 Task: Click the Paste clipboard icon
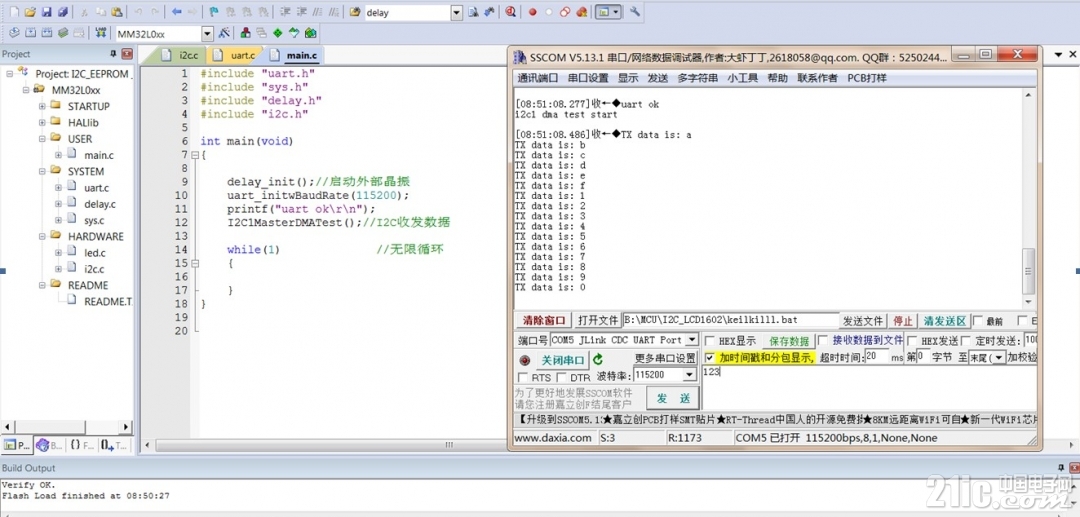(116, 12)
